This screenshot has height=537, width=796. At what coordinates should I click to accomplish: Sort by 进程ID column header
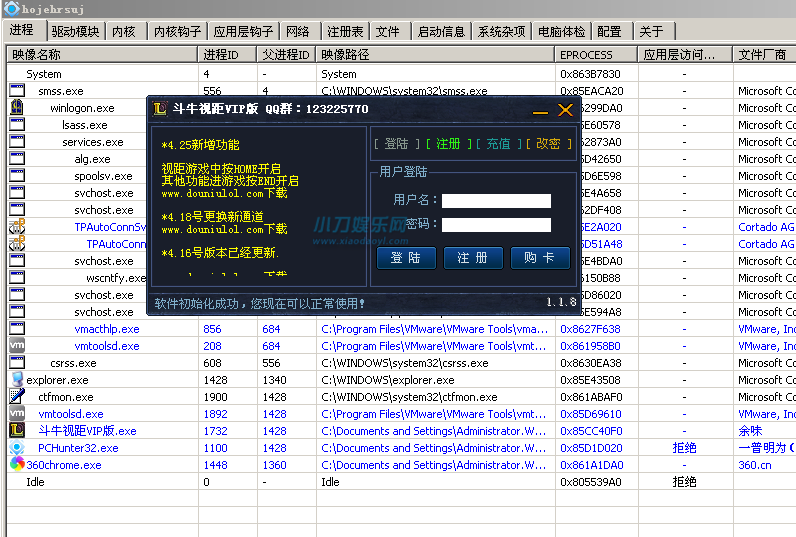[227, 54]
